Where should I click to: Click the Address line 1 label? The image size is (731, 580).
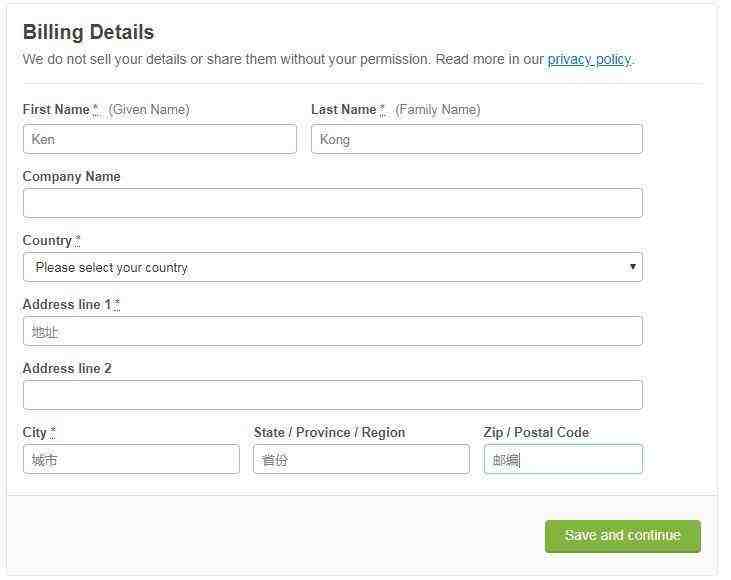pyautogui.click(x=67, y=304)
